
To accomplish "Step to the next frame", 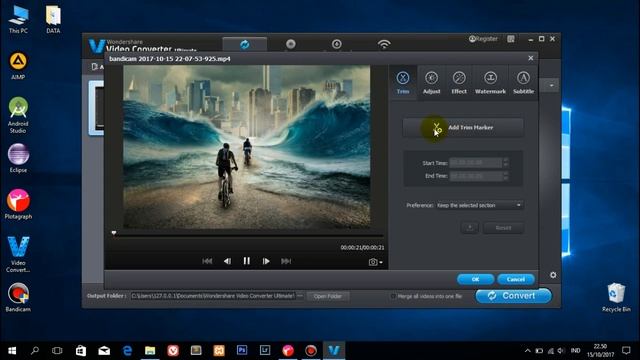I will (266, 261).
